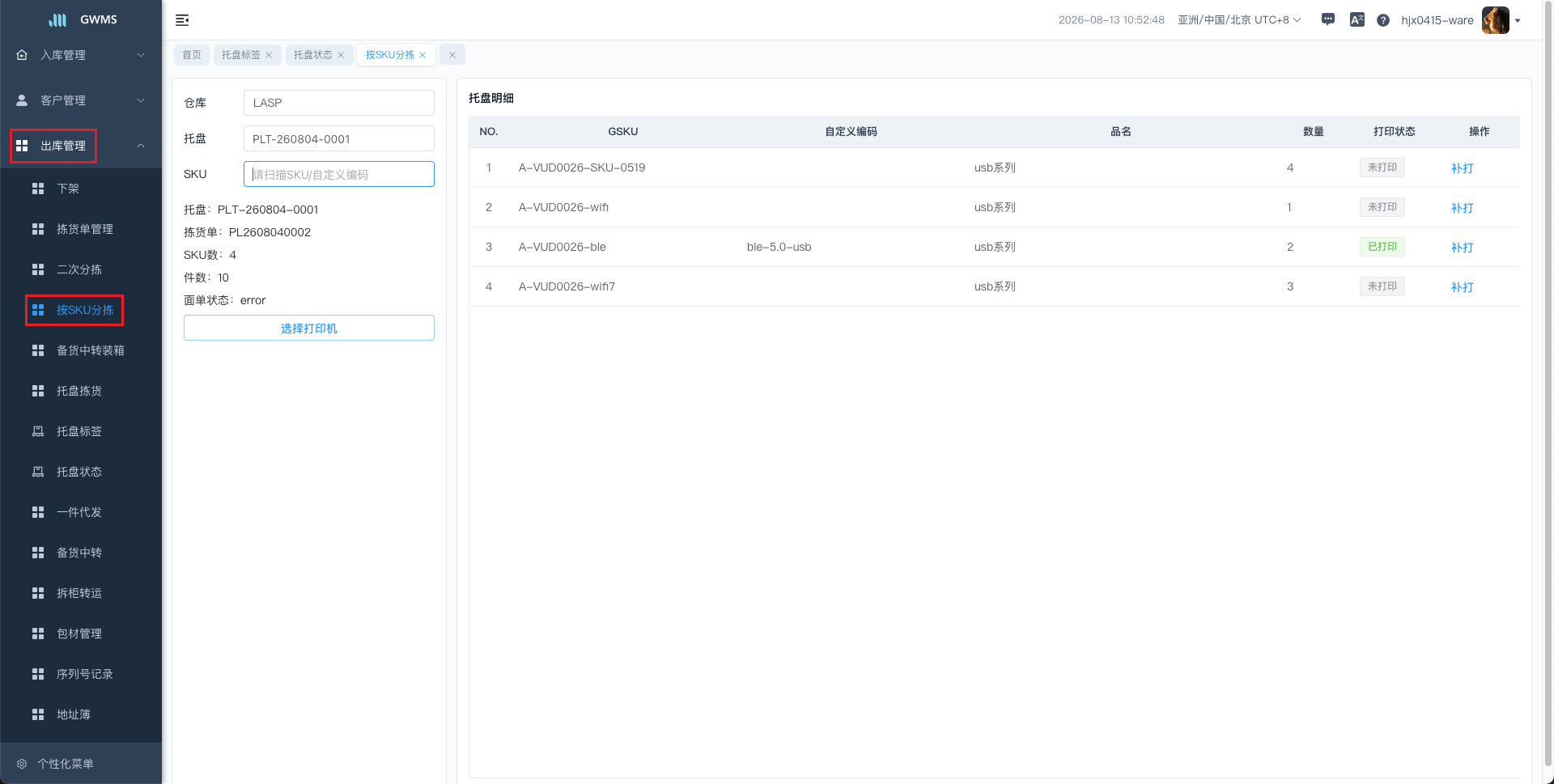Click the 包材管理 sidebar icon
The image size is (1554, 784).
38,634
